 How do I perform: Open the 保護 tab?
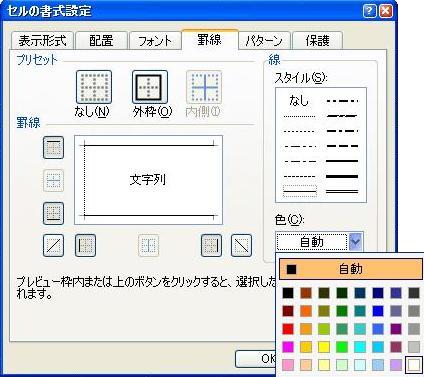click(317, 41)
